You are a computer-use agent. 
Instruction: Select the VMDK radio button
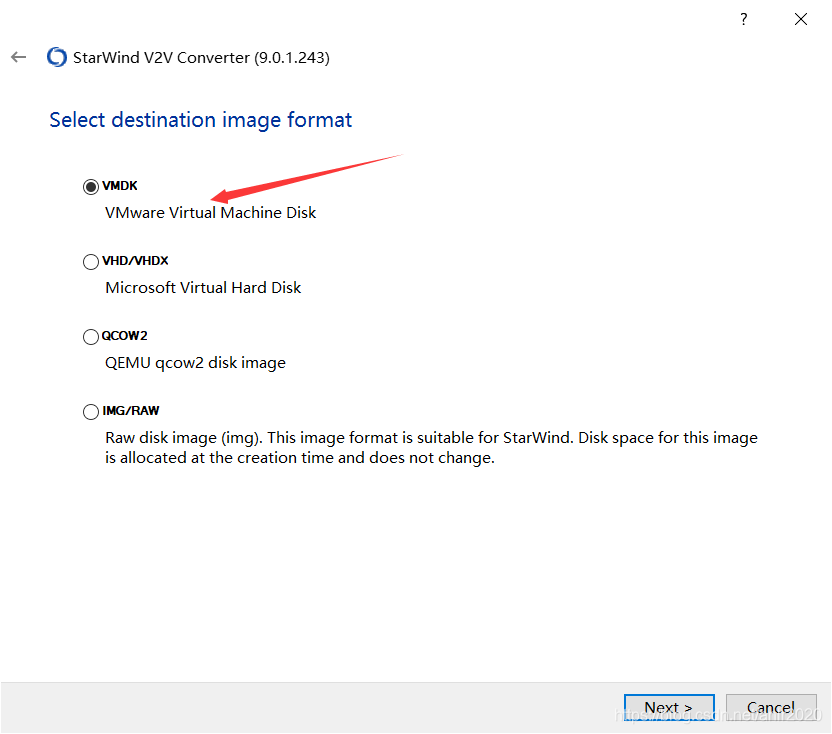91,186
